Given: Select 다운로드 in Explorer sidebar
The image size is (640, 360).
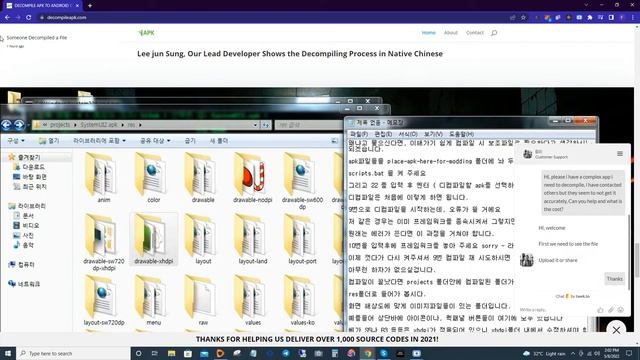Looking at the screenshot, I should coord(29,167).
